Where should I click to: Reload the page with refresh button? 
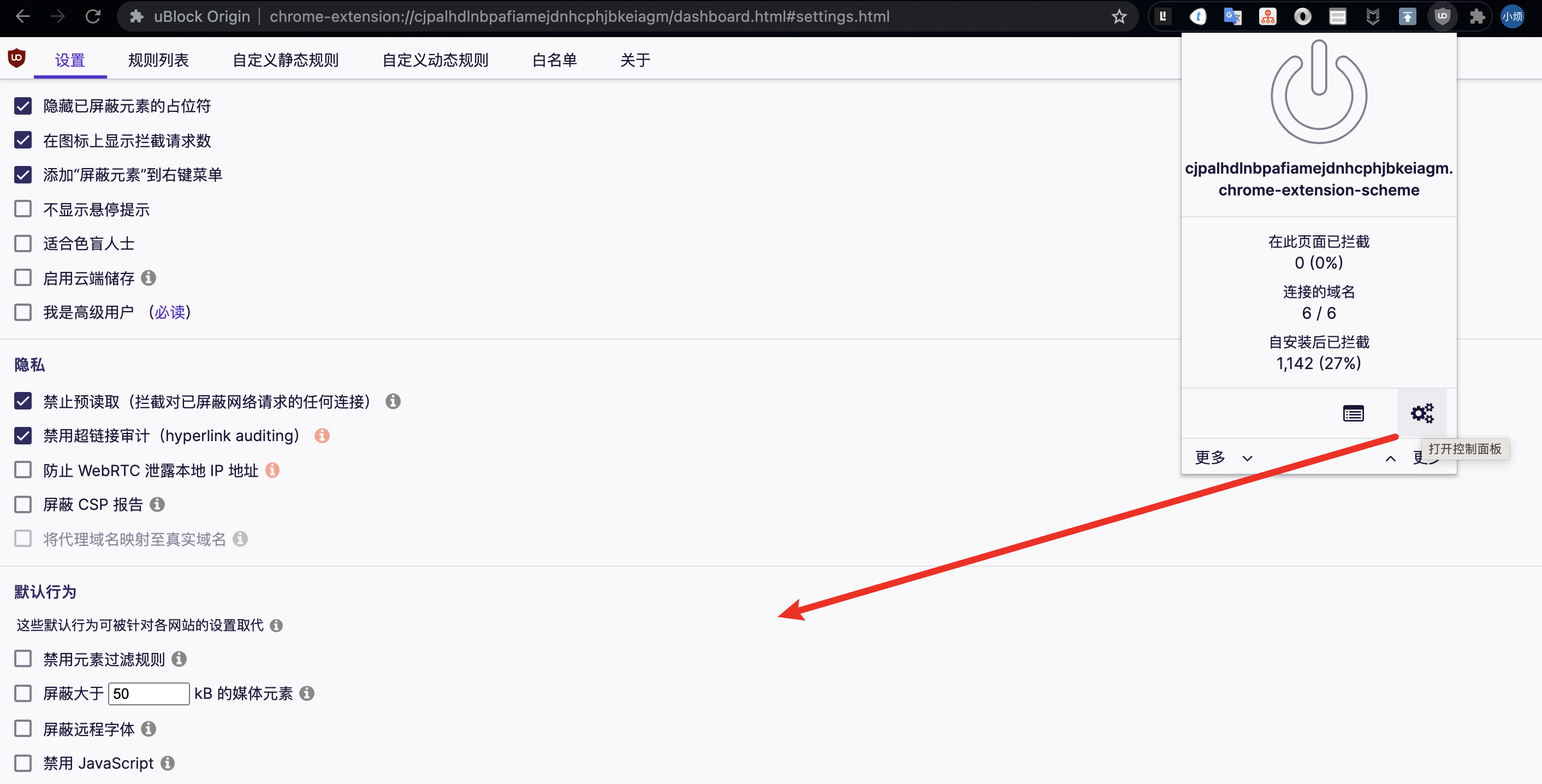coord(93,16)
